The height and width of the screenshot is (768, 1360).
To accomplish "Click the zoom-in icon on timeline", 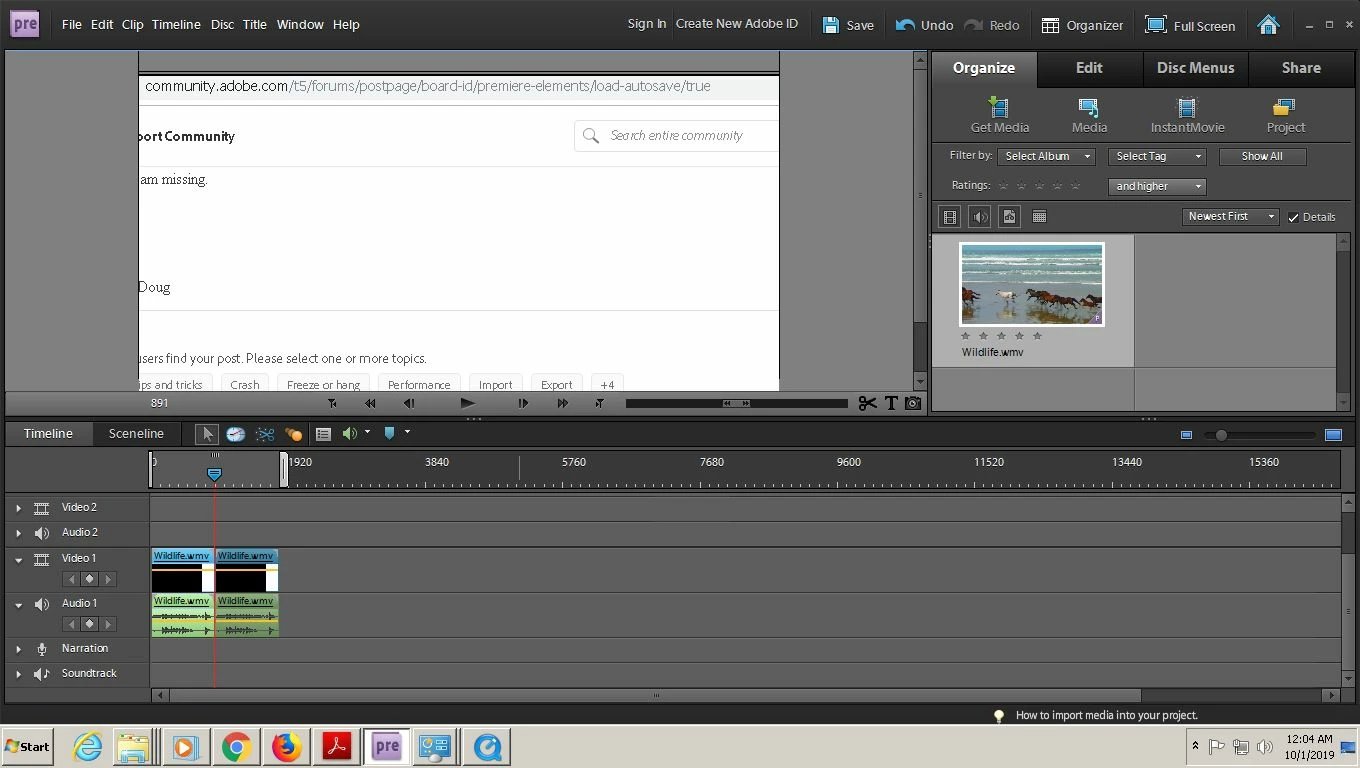I will tap(1333, 435).
